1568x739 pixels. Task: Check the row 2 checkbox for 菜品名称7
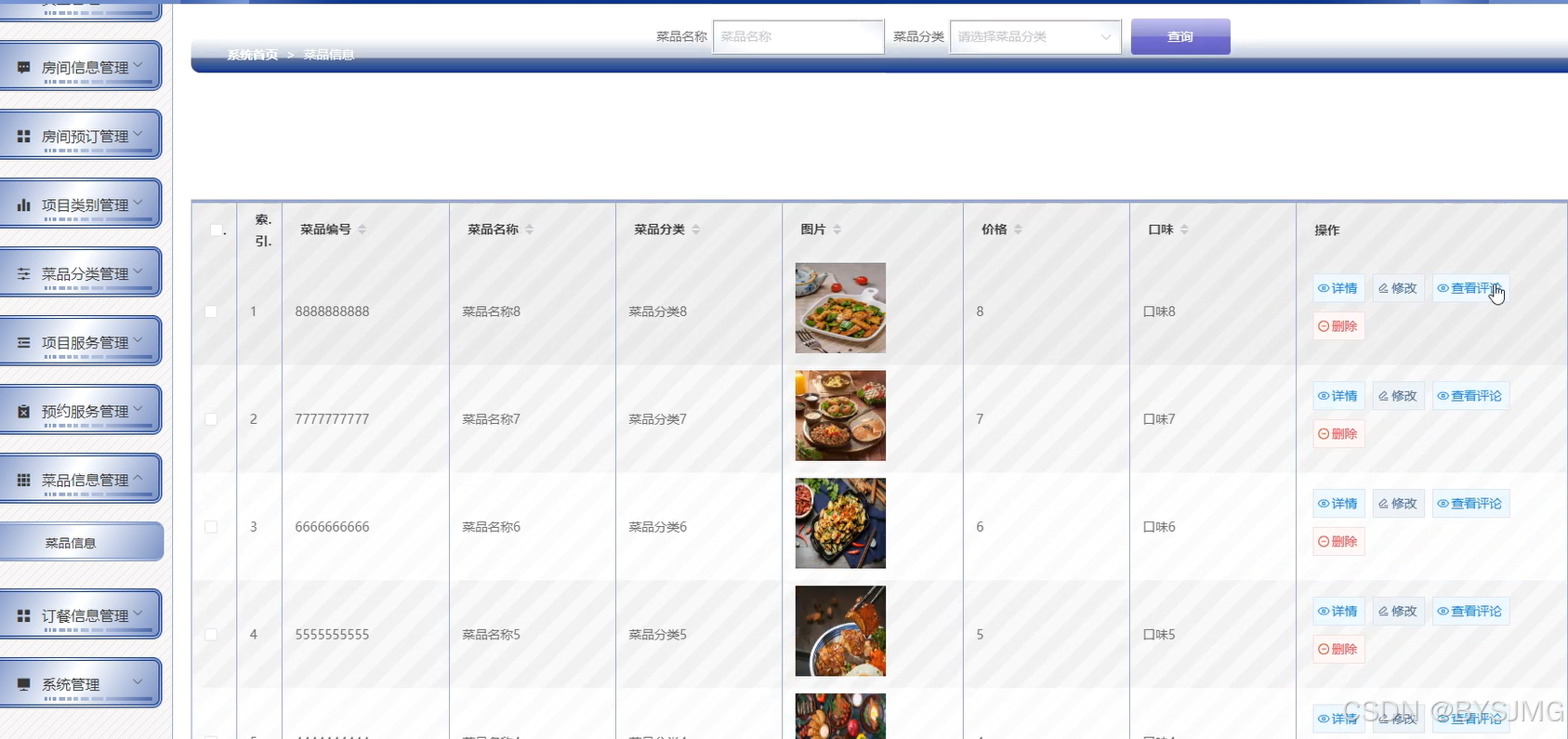point(211,419)
